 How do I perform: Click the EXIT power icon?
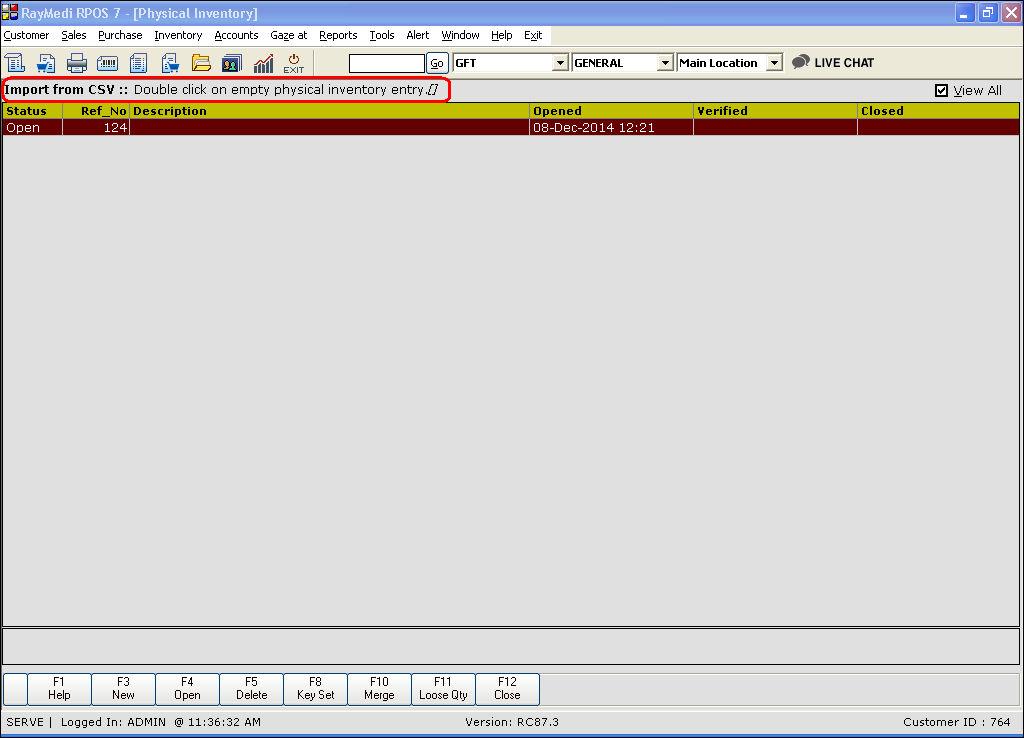tap(293, 63)
